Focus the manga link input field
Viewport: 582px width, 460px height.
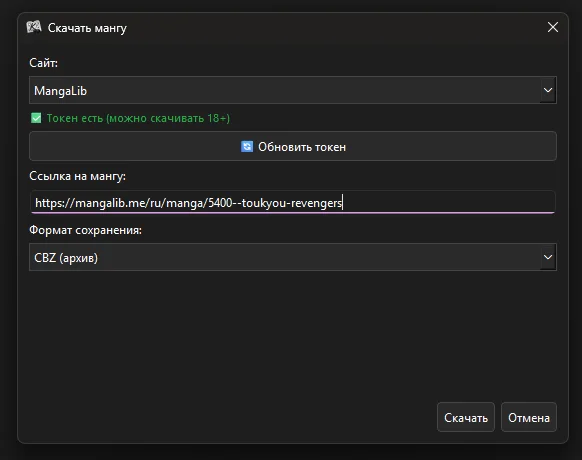[x=292, y=202]
